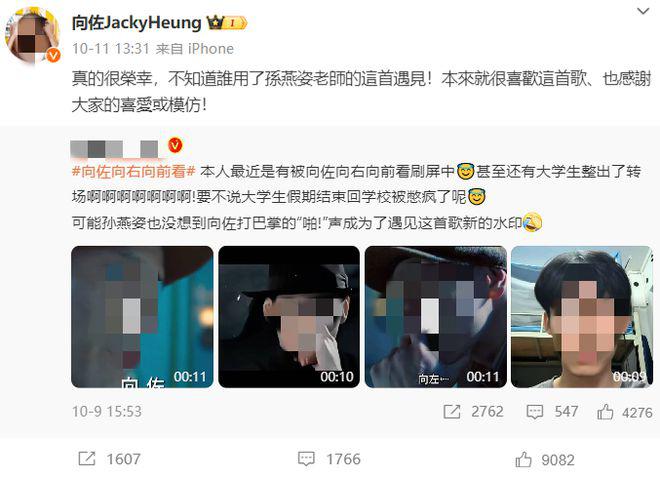Repost this post via 1607 share icon
The width and height of the screenshot is (660, 478).
tap(87, 459)
